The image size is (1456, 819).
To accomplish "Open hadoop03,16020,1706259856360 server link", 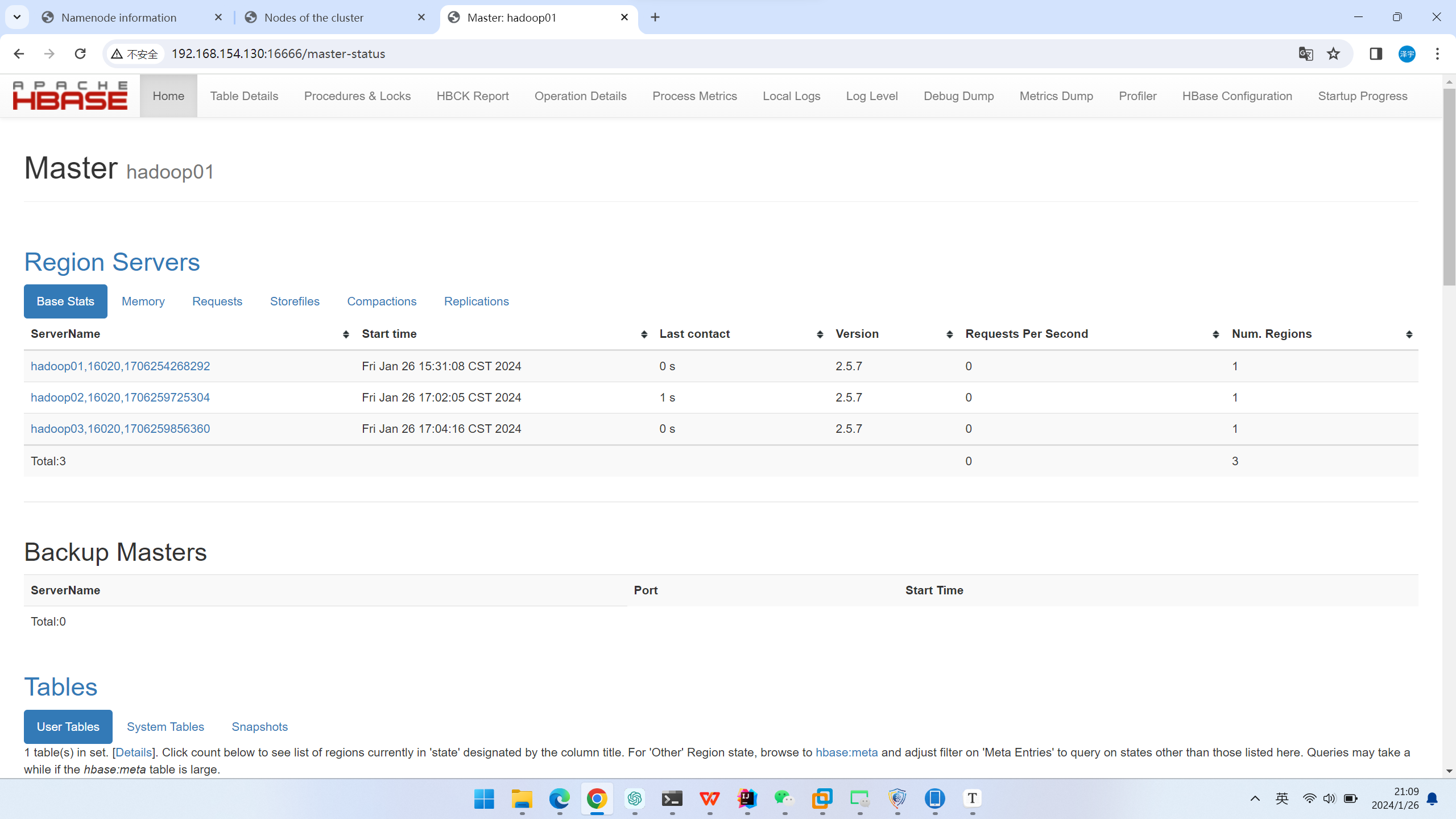I will point(120,429).
